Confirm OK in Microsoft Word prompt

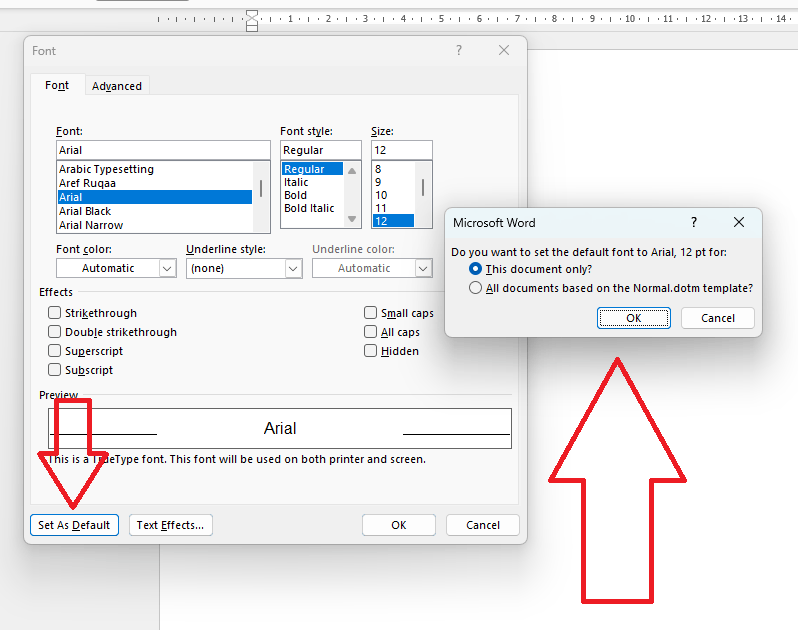point(634,318)
